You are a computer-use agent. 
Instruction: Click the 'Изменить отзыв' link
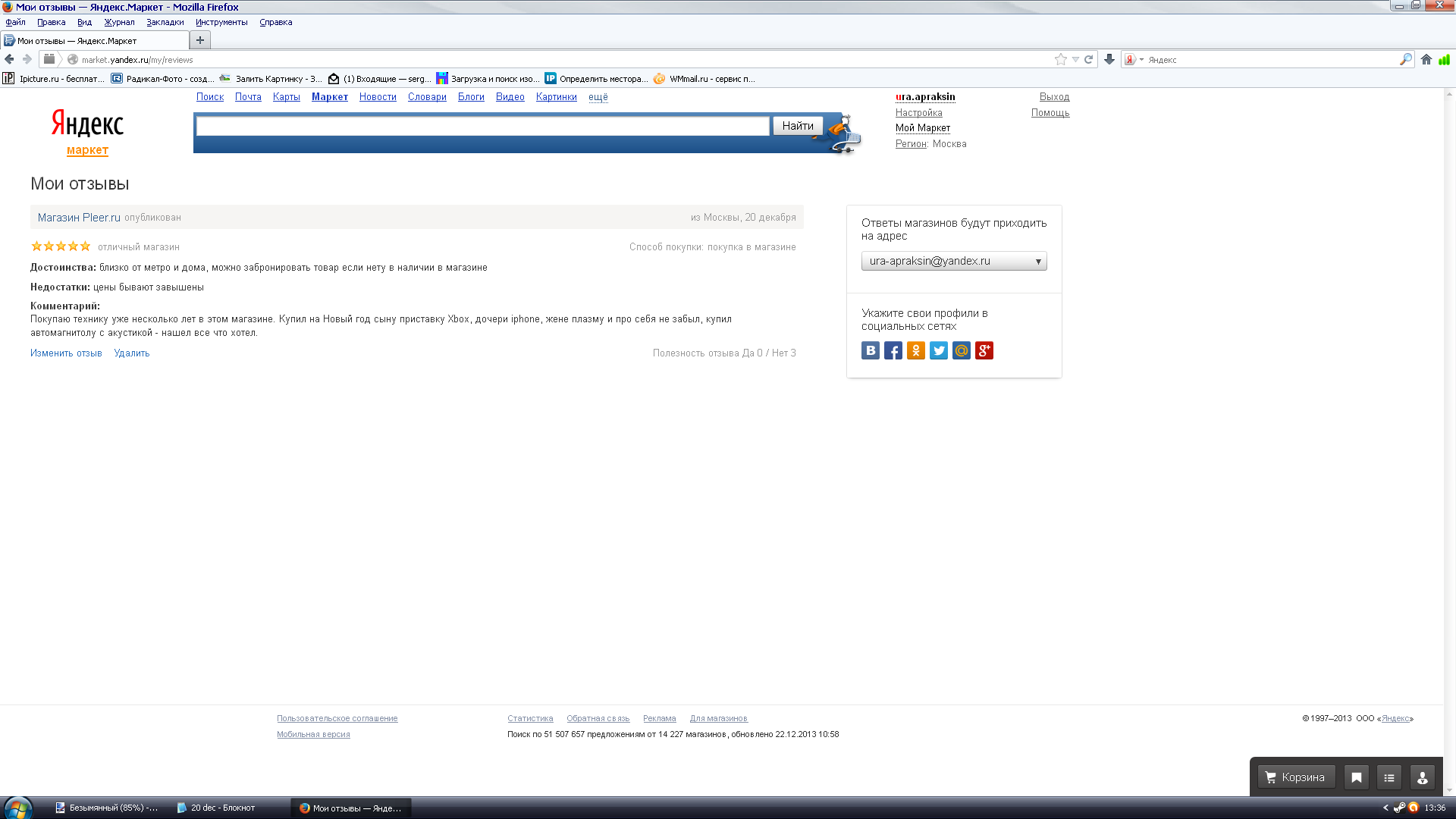(66, 353)
